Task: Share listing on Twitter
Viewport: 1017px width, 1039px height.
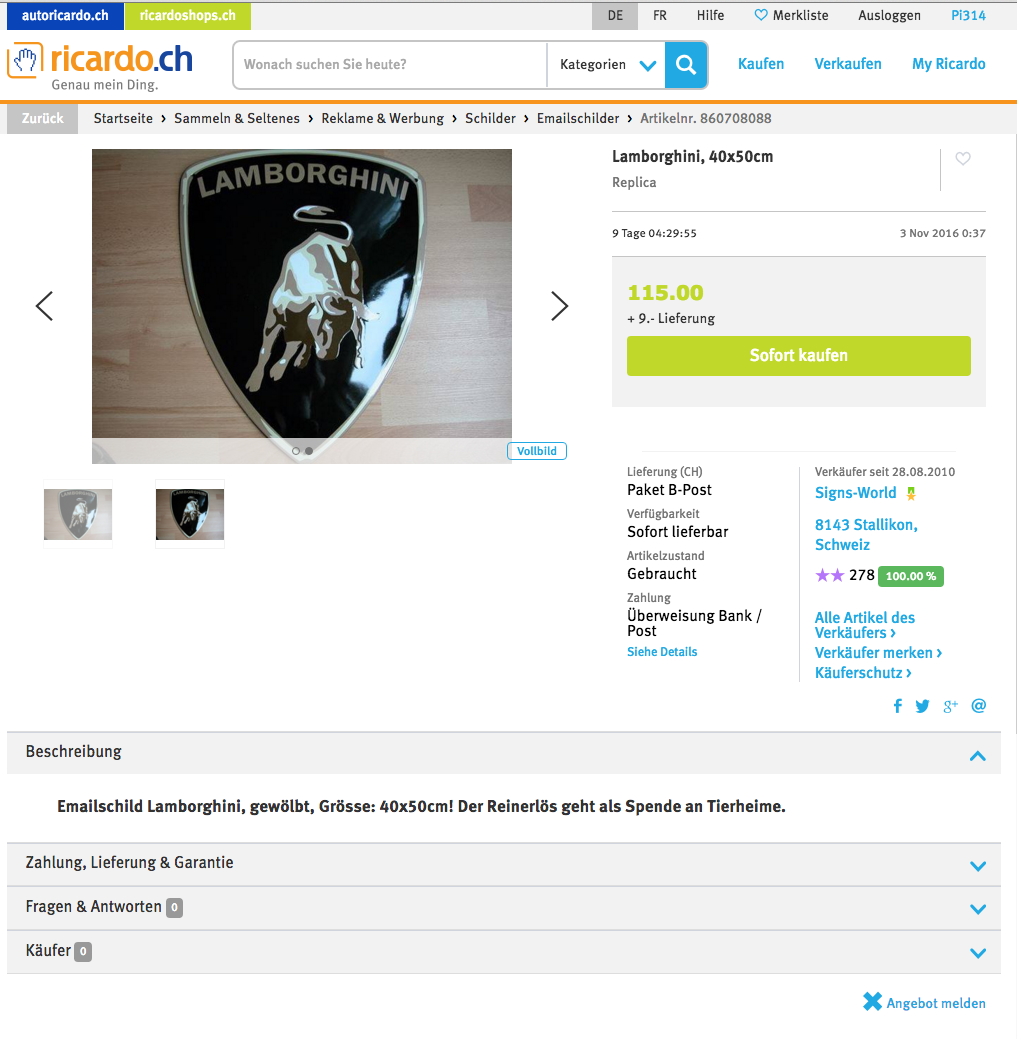Action: pos(922,706)
